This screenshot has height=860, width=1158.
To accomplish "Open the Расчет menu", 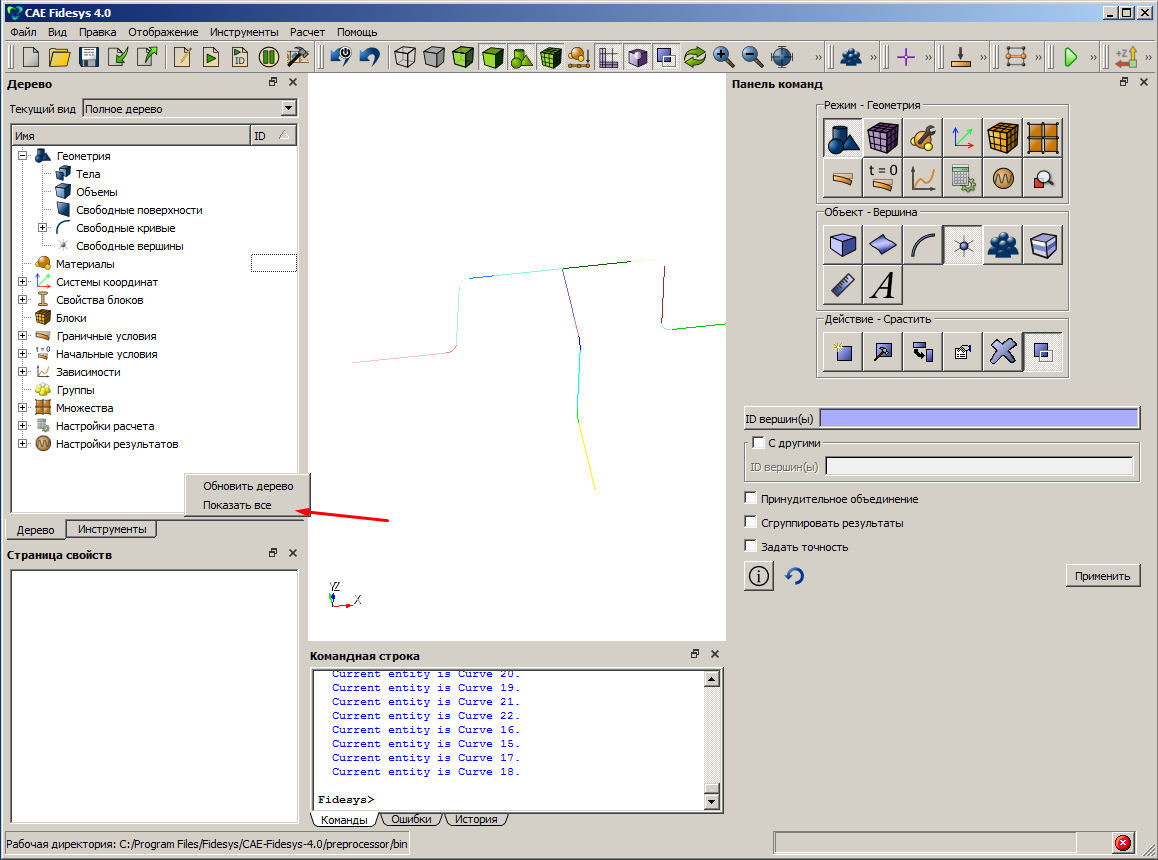I will pyautogui.click(x=307, y=32).
